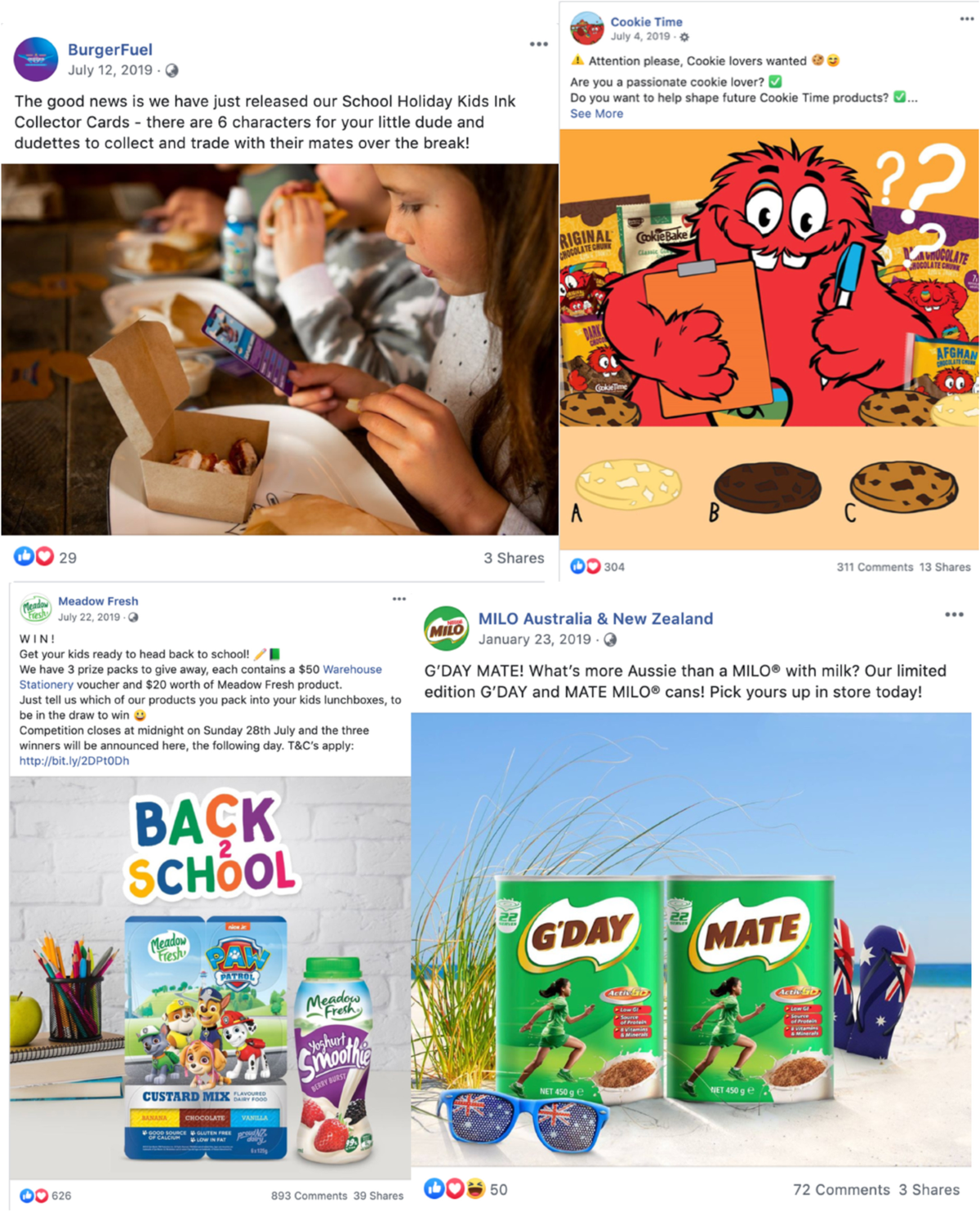
Task: Open the three-dot menu on Meadow Fresh post
Action: tap(399, 599)
